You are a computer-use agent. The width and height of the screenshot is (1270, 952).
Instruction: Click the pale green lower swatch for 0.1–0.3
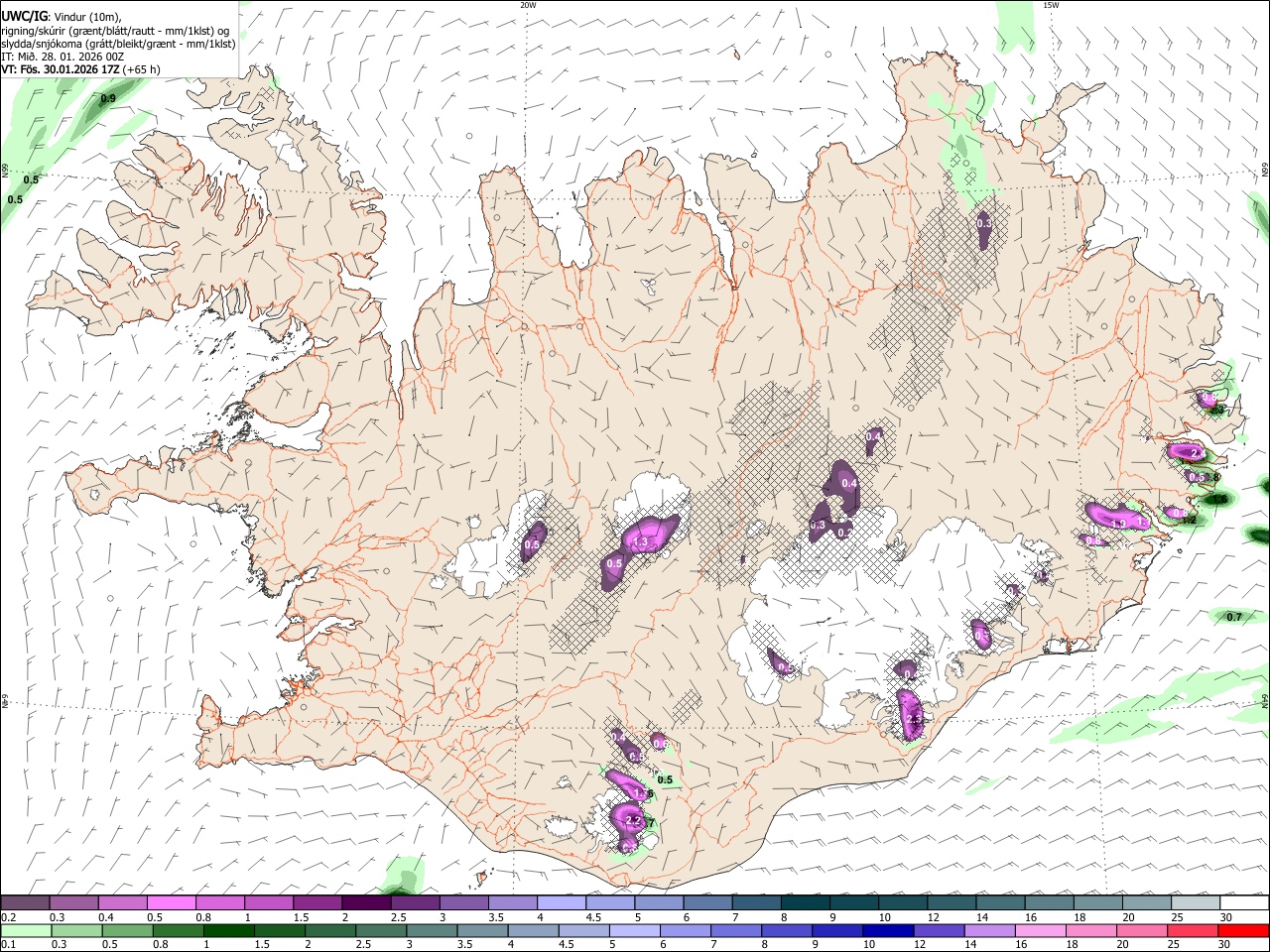point(26,930)
